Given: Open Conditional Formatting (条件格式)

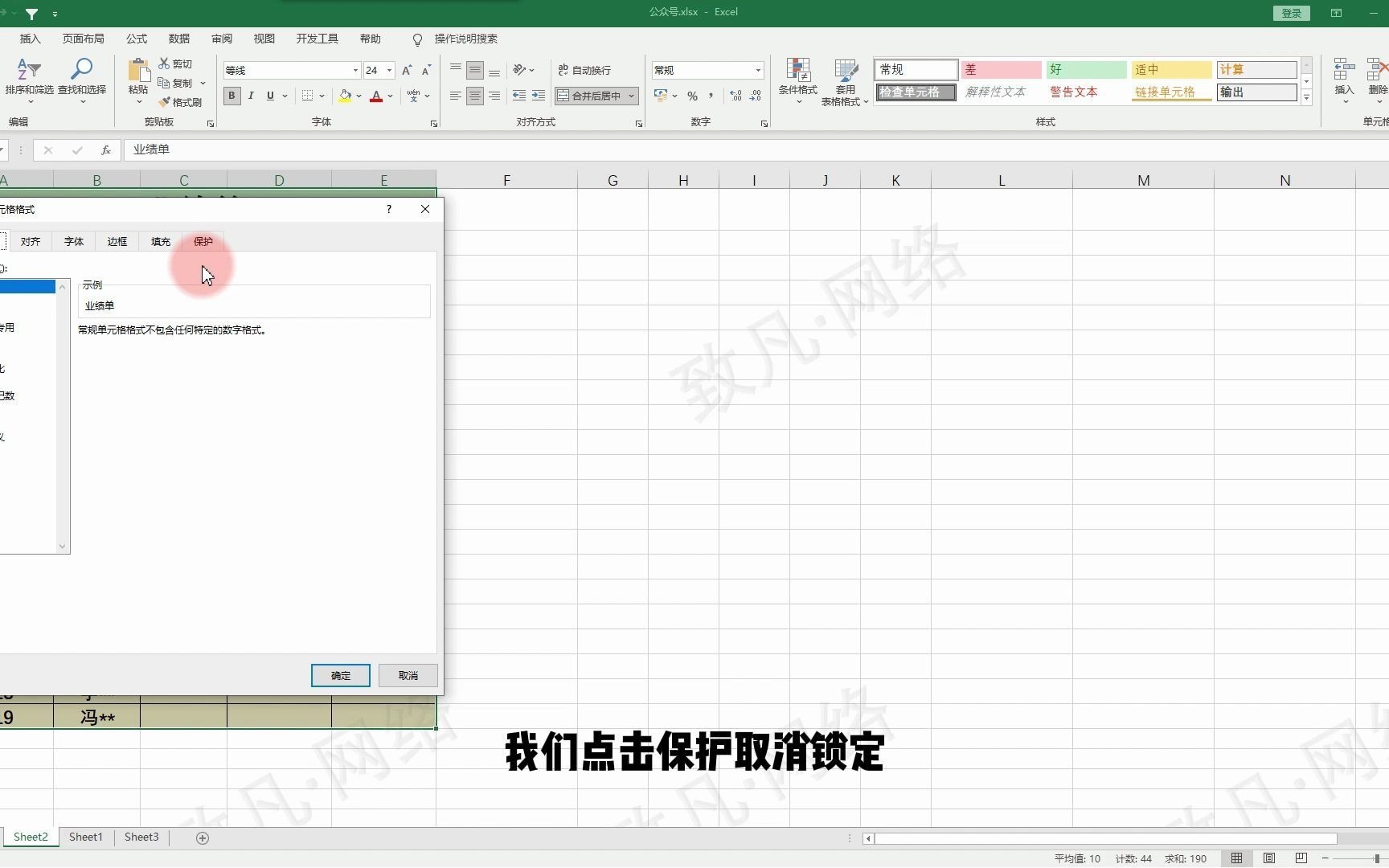Looking at the screenshot, I should pyautogui.click(x=797, y=81).
